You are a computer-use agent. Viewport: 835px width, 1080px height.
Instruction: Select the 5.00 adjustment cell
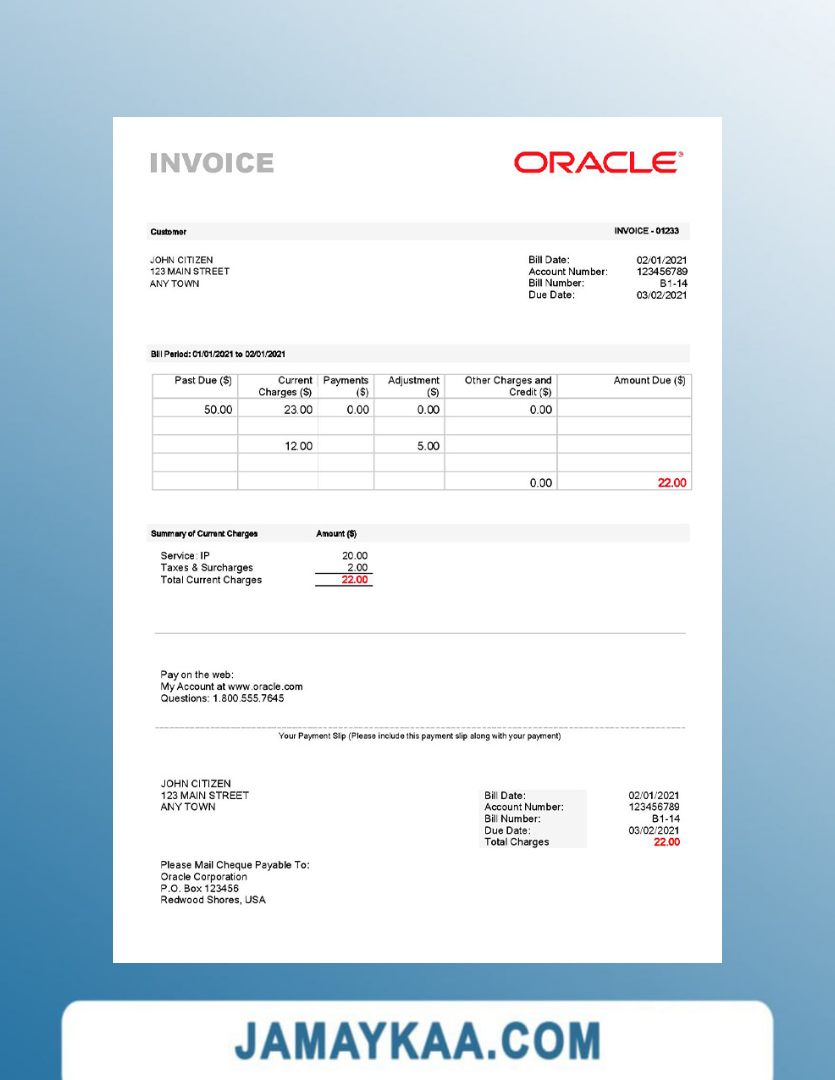click(x=428, y=446)
